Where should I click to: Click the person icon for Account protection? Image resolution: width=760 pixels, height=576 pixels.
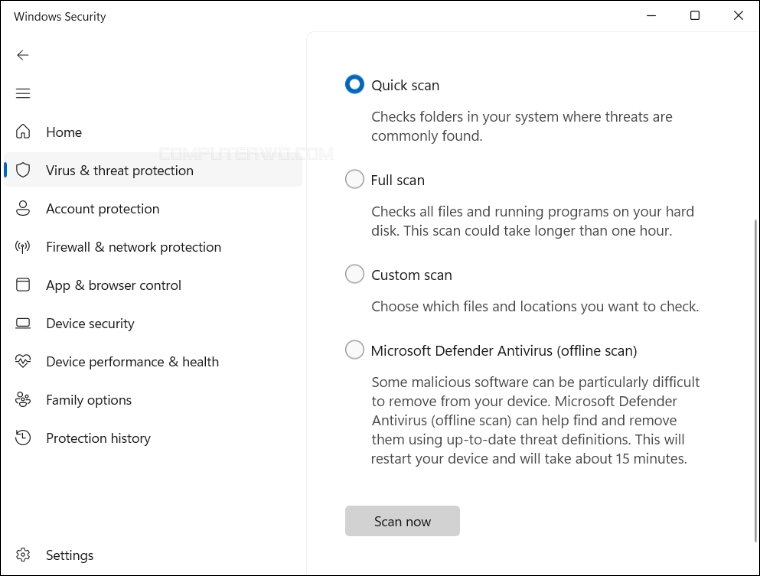coord(23,208)
